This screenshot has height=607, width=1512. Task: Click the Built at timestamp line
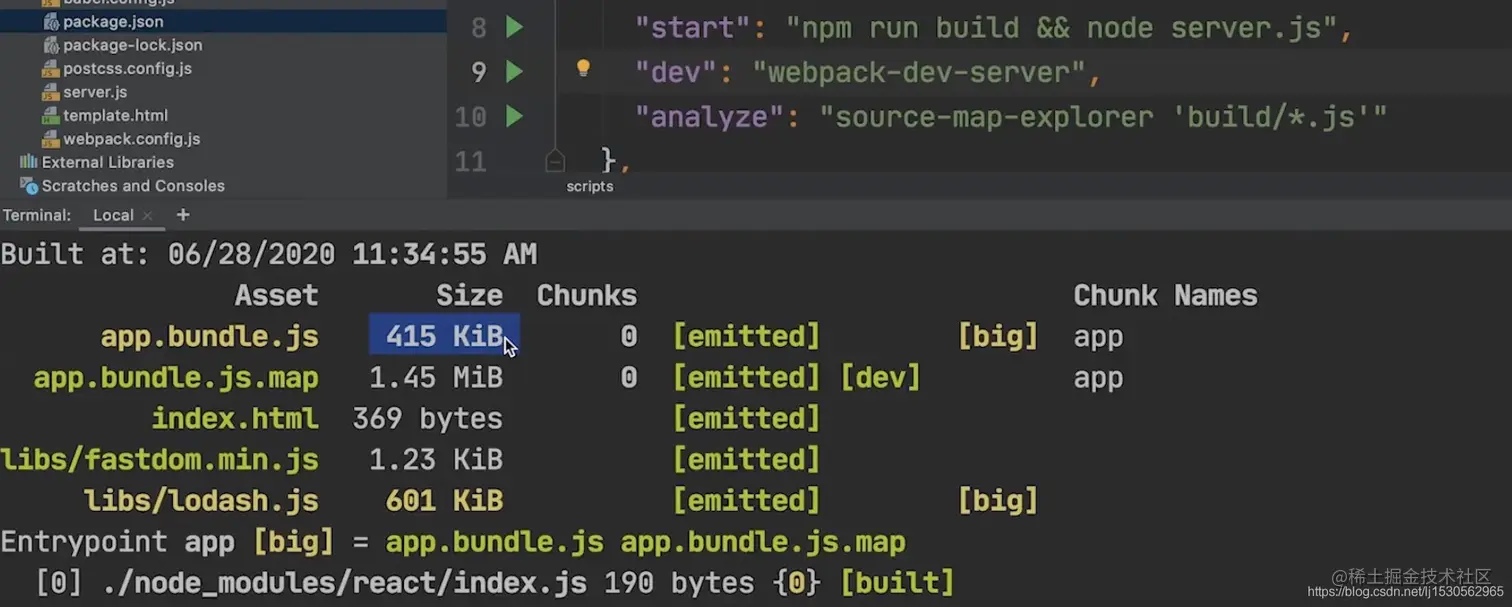pyautogui.click(x=269, y=254)
